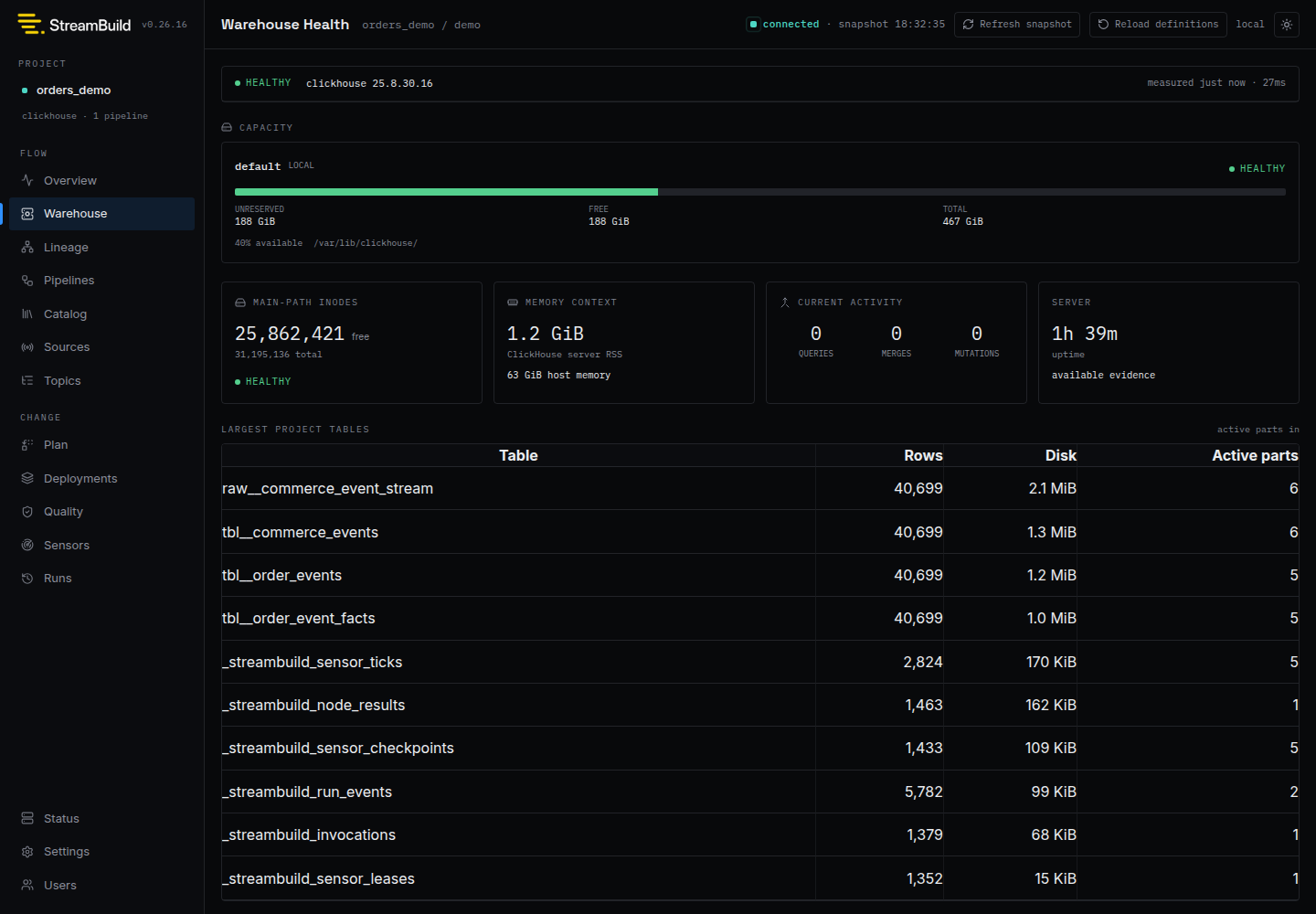Select the orders_demo project

point(73,90)
